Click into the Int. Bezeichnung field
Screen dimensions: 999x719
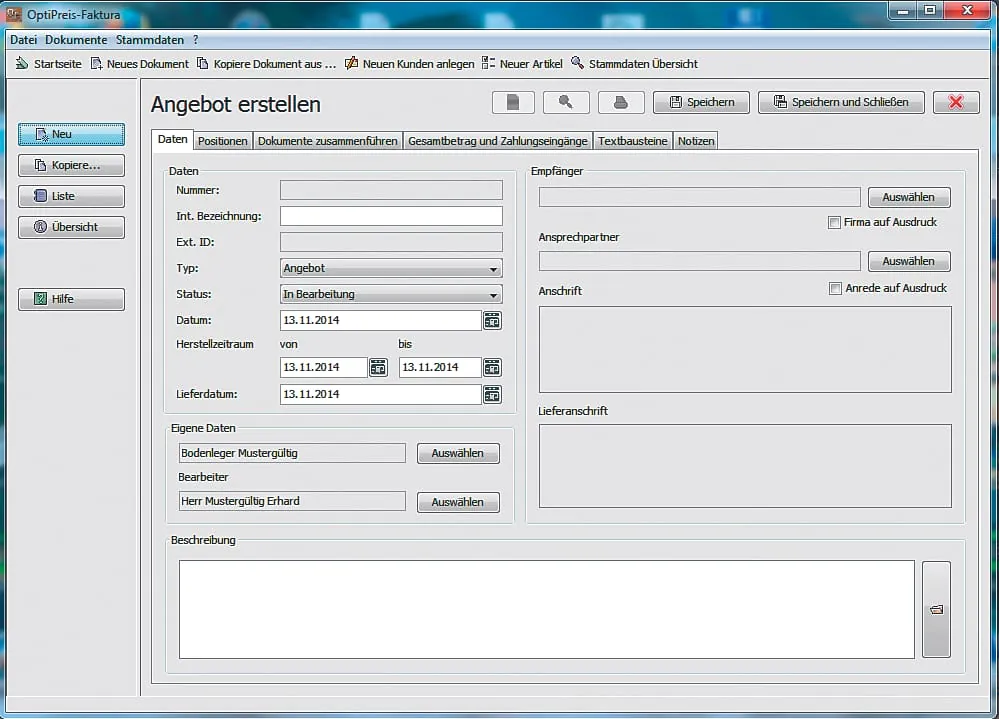pyautogui.click(x=391, y=217)
